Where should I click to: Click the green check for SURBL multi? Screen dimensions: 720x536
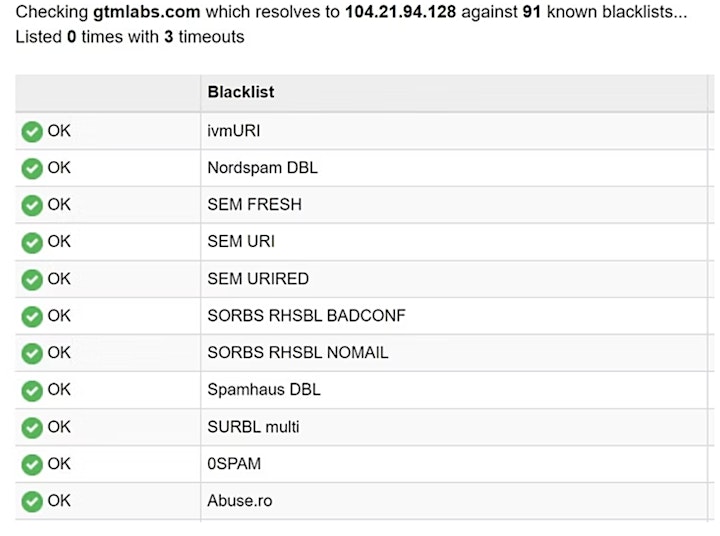[32, 428]
